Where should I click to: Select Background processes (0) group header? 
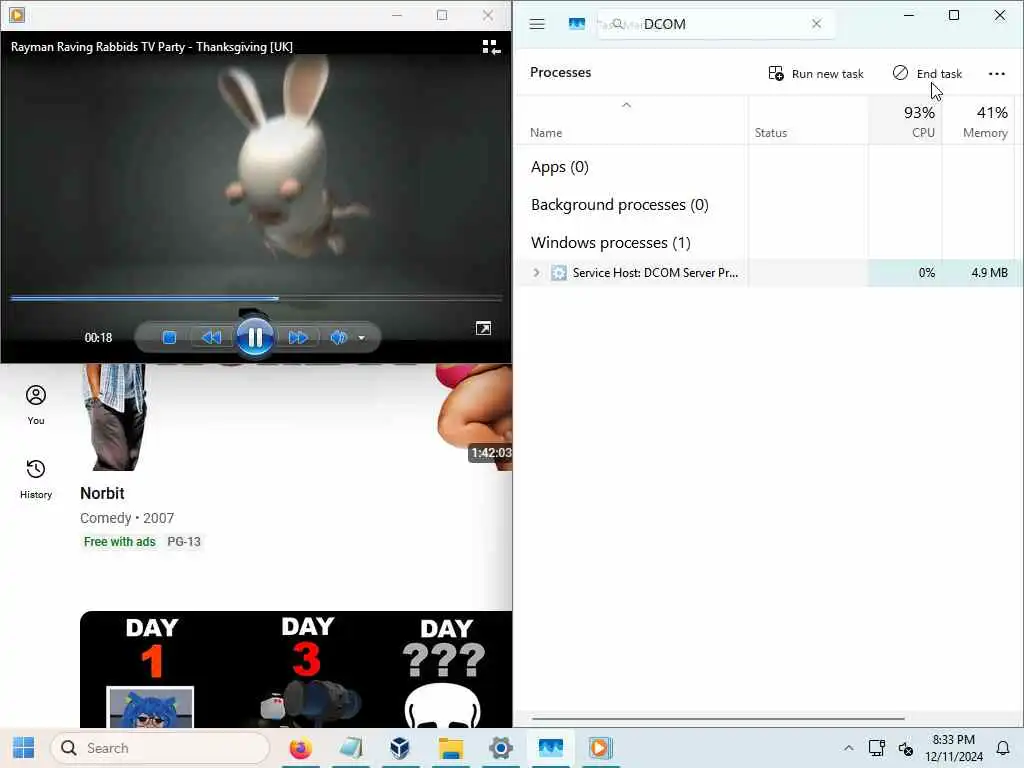[620, 205]
